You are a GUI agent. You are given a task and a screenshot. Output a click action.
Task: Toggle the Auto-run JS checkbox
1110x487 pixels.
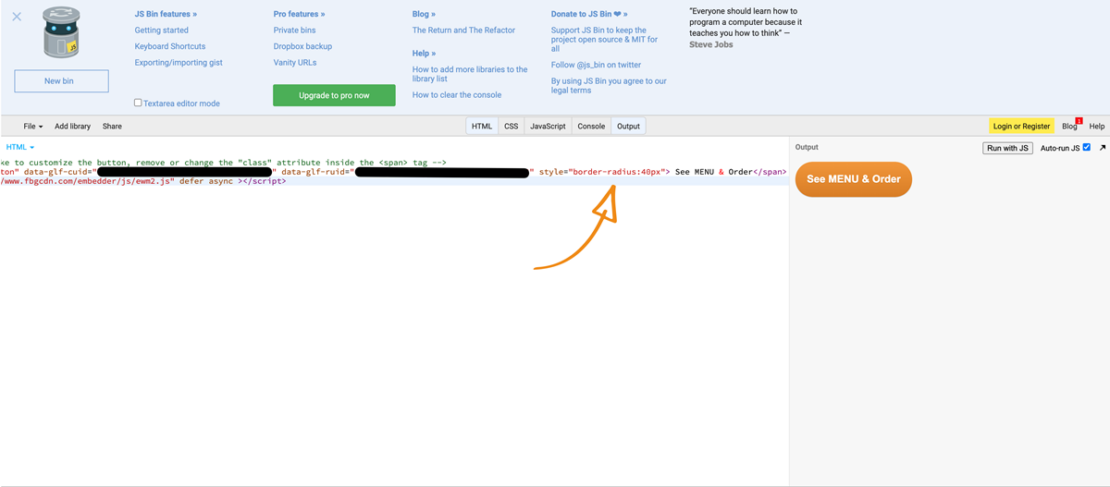click(x=1087, y=148)
